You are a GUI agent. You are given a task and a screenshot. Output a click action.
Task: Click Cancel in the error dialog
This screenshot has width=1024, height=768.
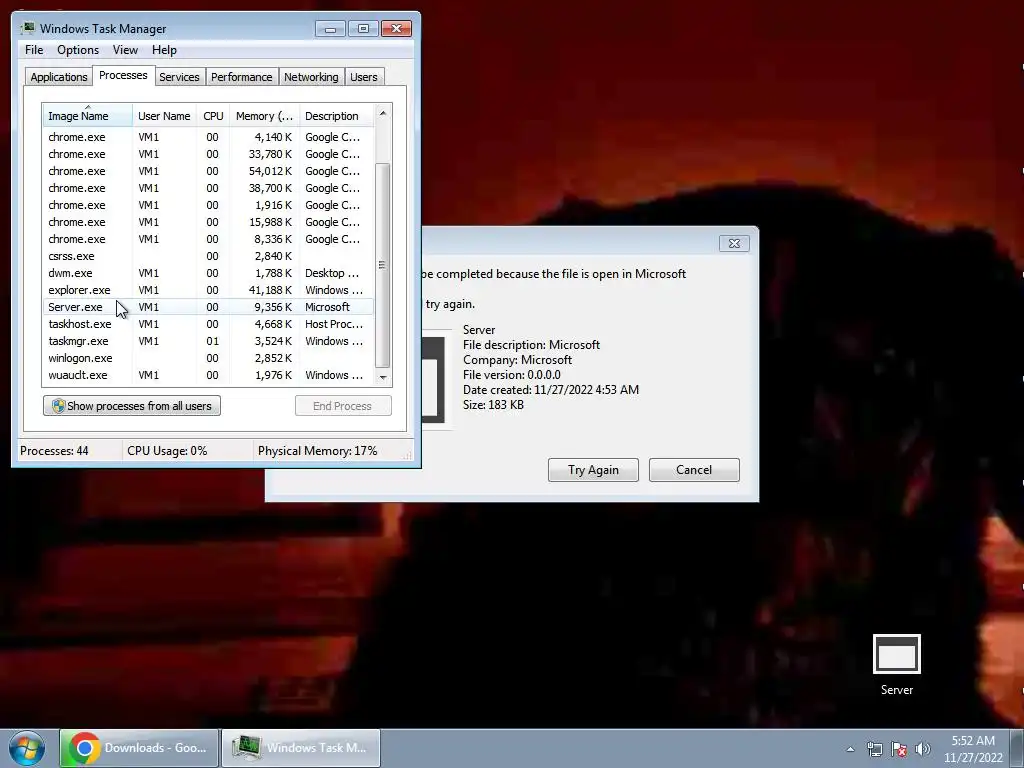(x=694, y=470)
